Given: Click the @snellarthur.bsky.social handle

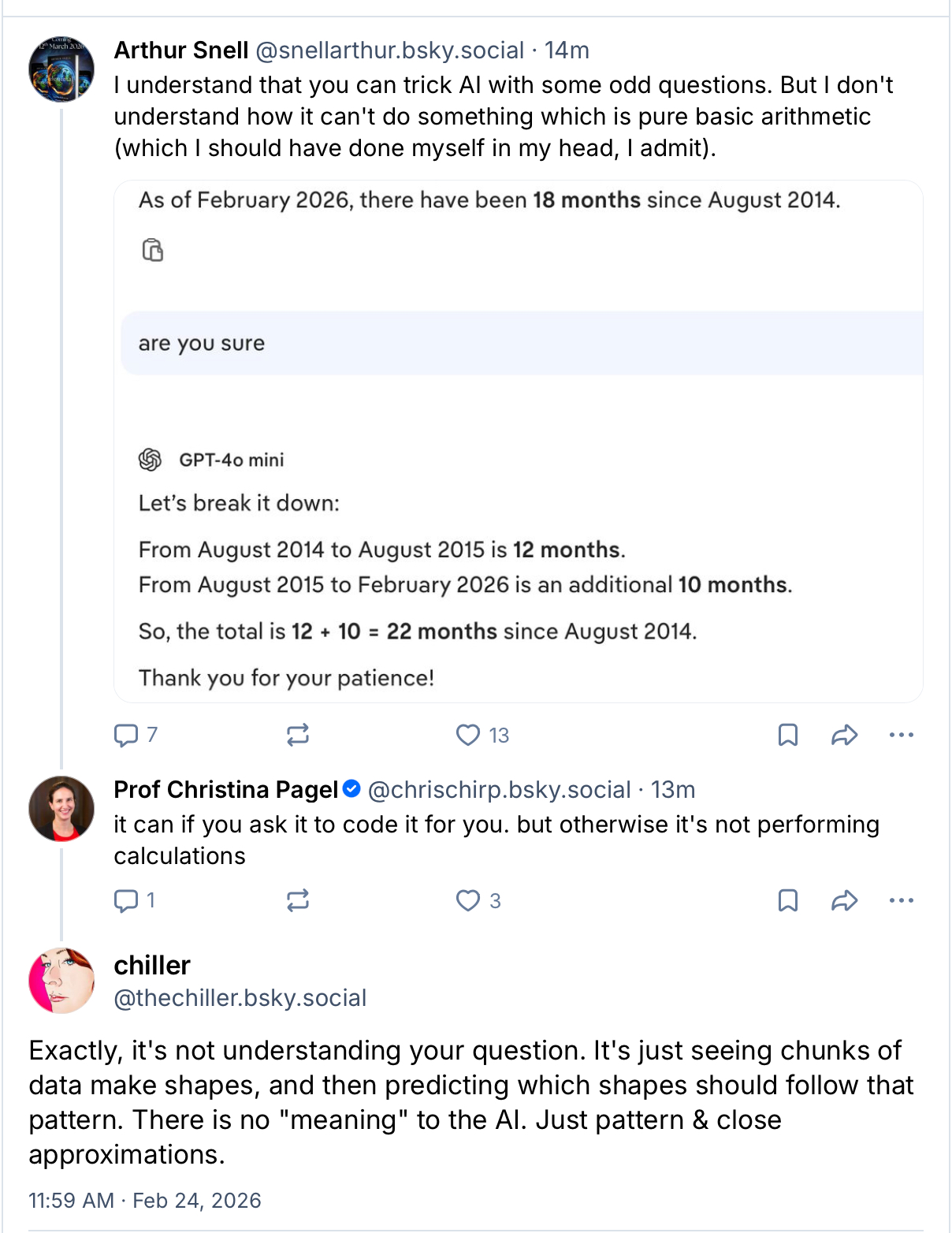Looking at the screenshot, I should 390,50.
